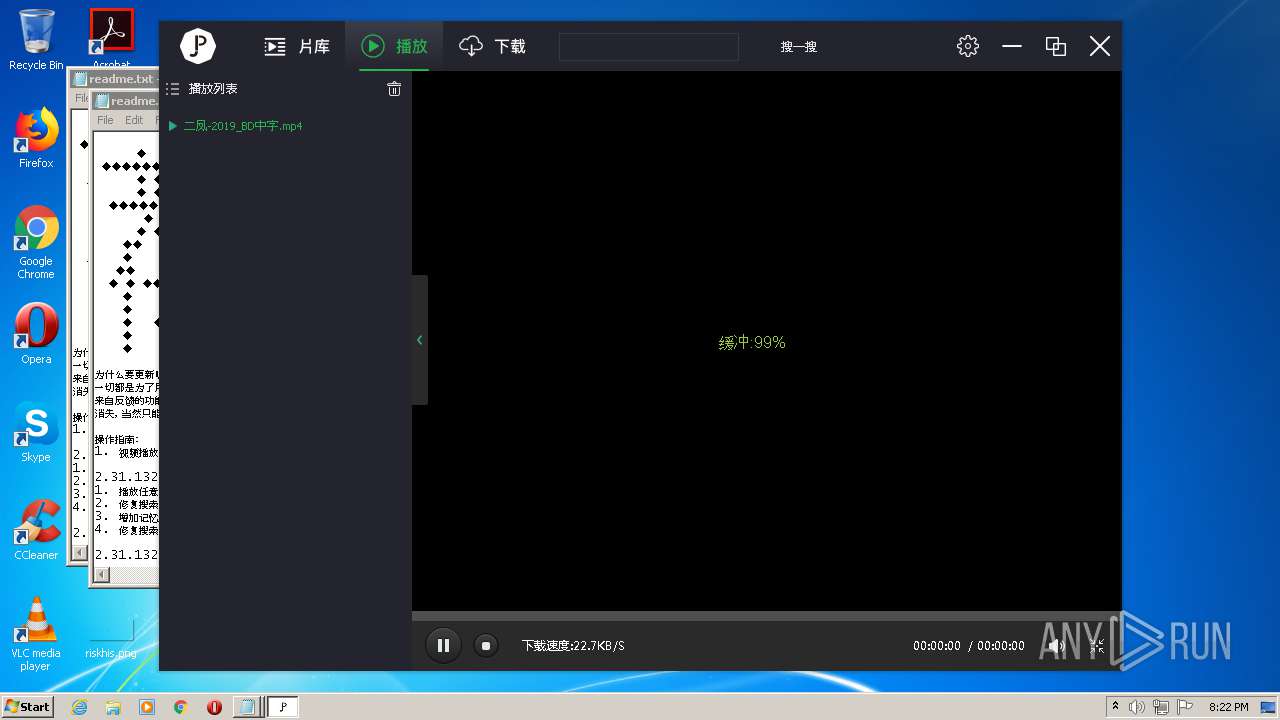Select 二凤-2019_BD中字.mp4 in the playlist
Image resolution: width=1280 pixels, height=720 pixels.
click(x=243, y=126)
